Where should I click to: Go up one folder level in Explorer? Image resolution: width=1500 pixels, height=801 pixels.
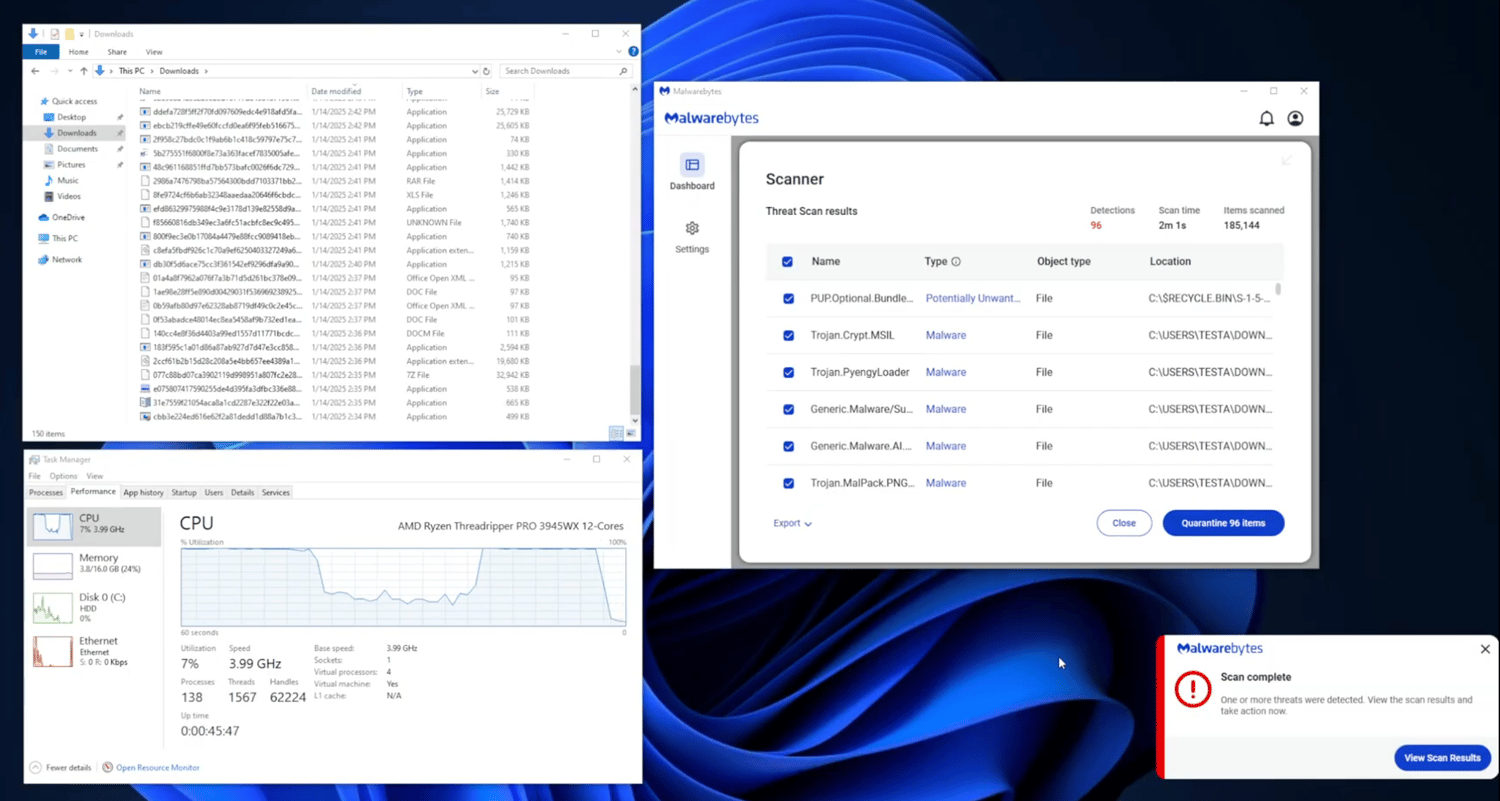coord(84,71)
